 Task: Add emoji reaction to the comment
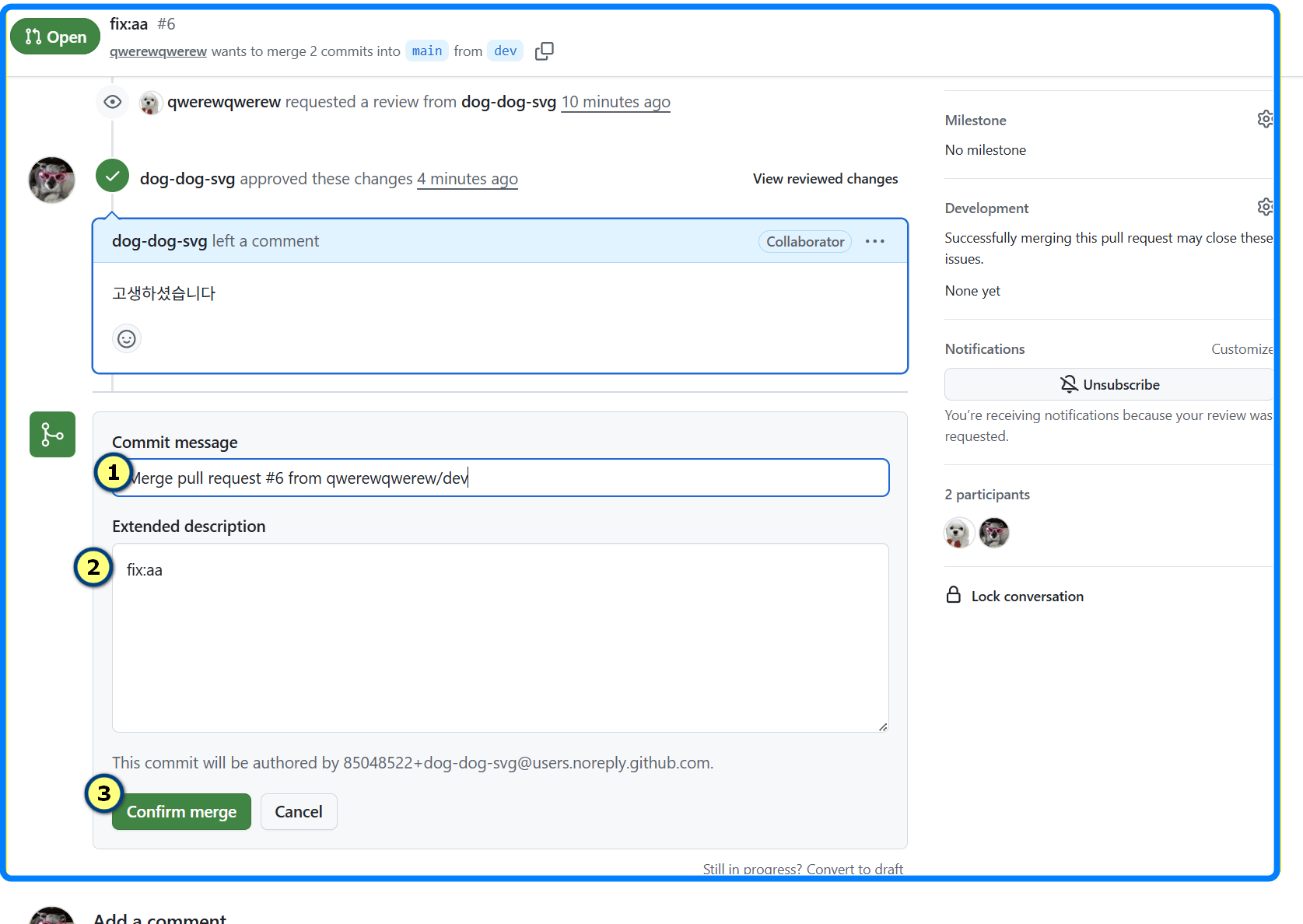tap(127, 339)
